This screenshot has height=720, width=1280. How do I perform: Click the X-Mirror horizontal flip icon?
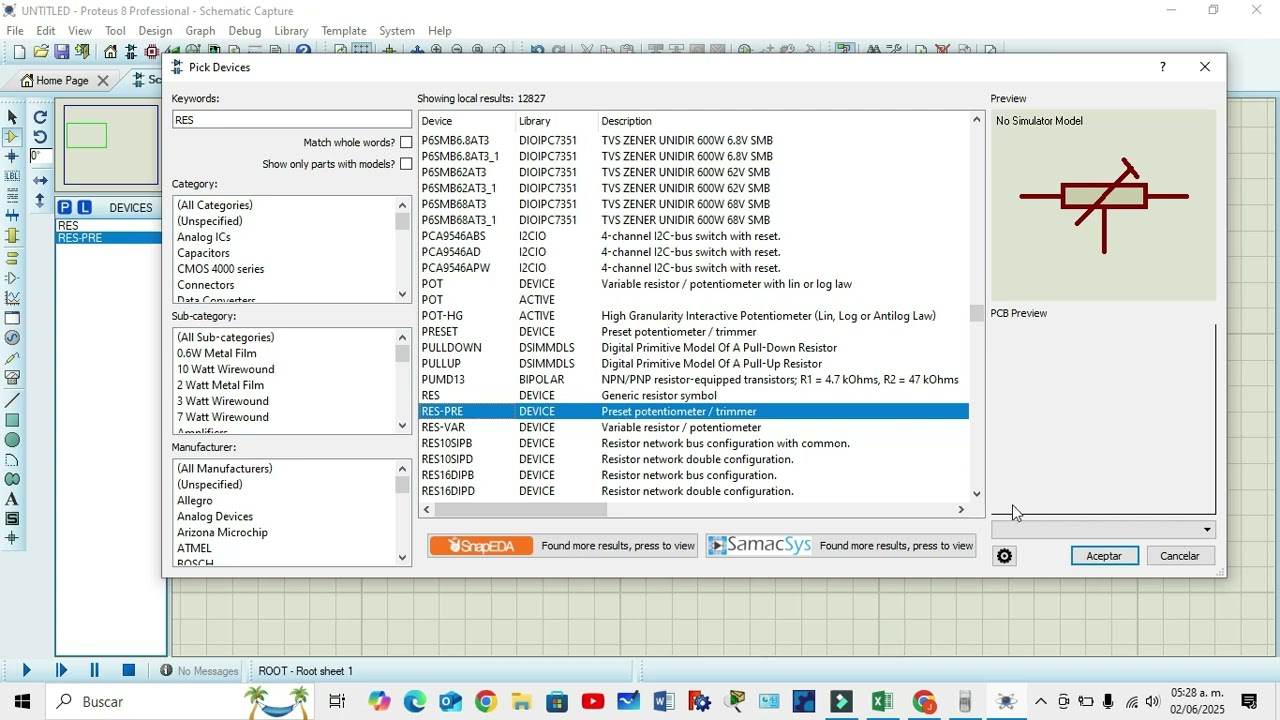click(x=40, y=181)
